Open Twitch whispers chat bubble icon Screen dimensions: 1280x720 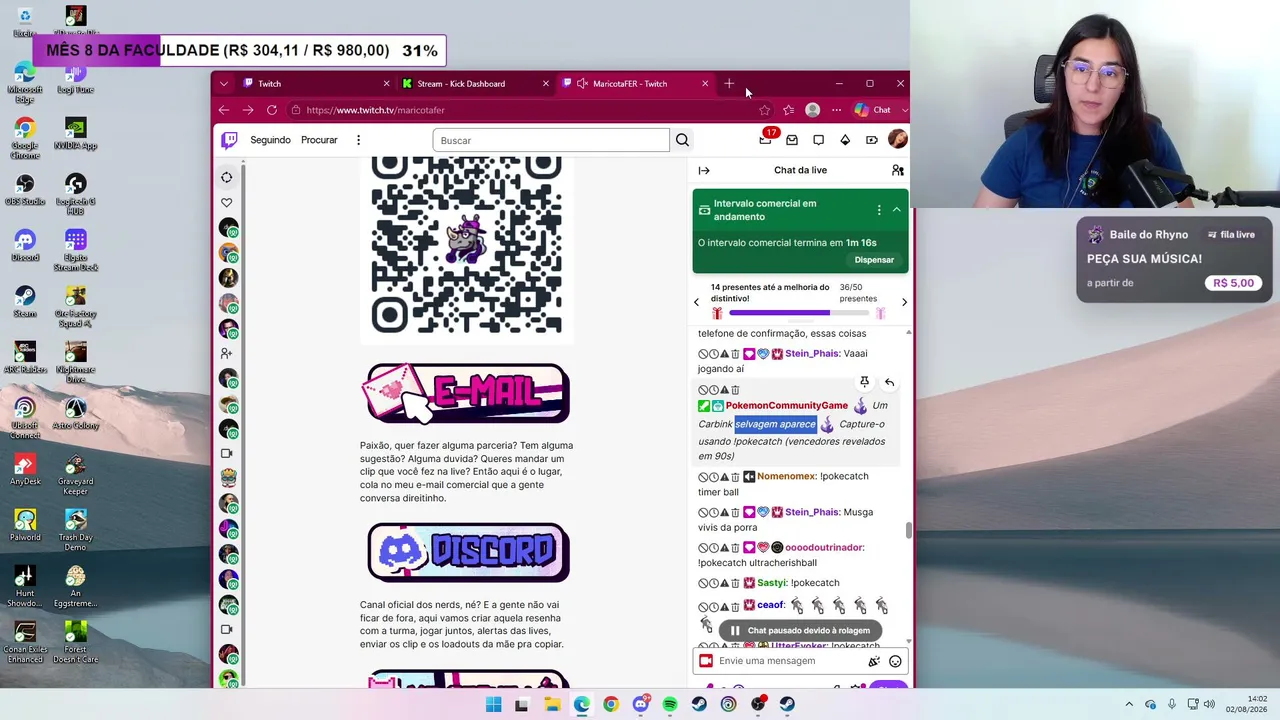(818, 140)
